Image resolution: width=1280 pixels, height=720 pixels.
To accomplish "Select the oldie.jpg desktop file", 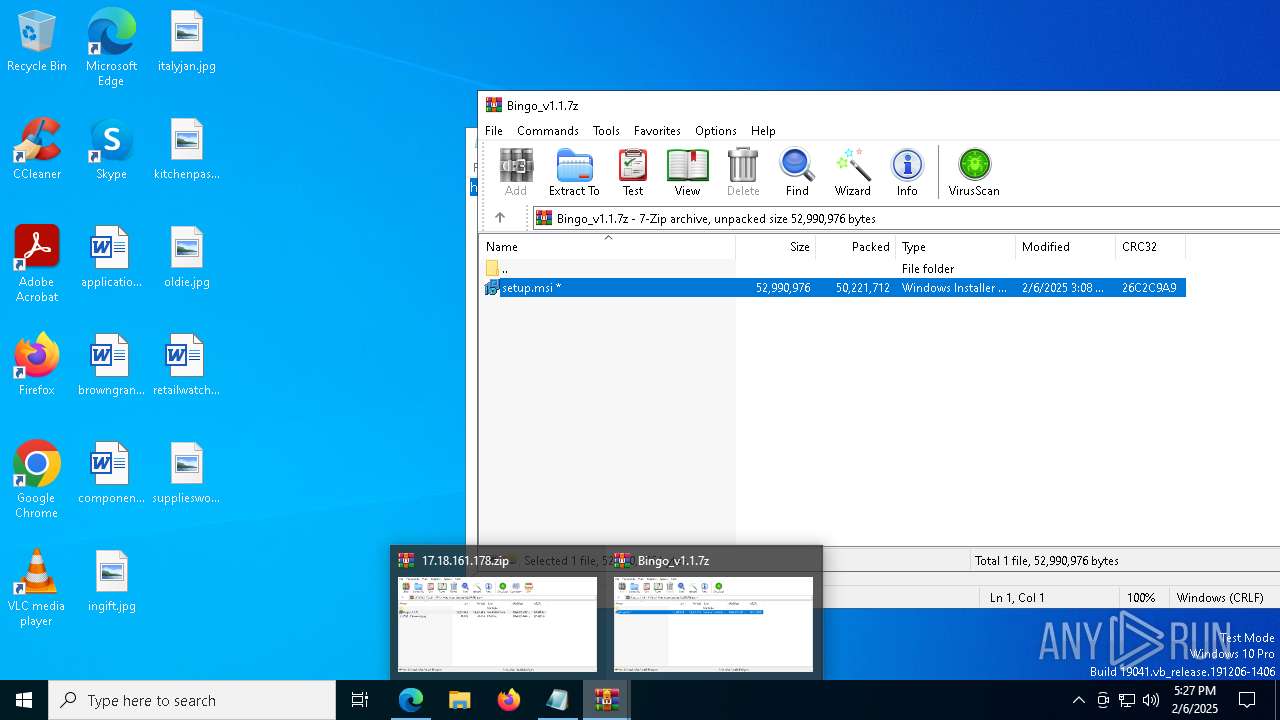I will pyautogui.click(x=187, y=258).
